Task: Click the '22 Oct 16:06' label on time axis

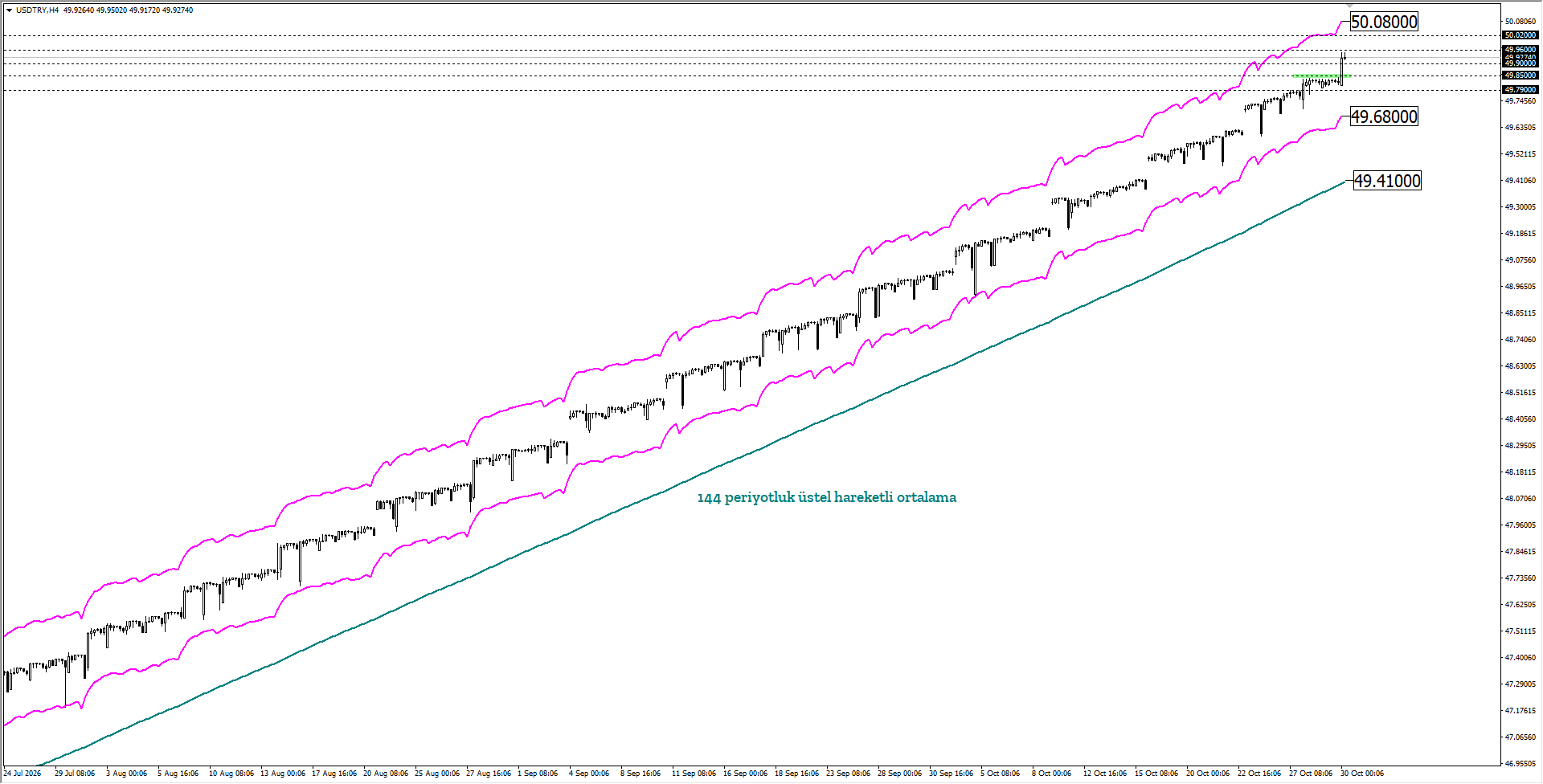Action: pos(1259,774)
